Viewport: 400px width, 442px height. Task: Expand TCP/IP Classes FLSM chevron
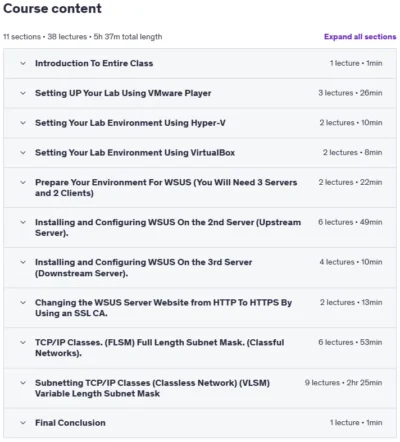23,342
